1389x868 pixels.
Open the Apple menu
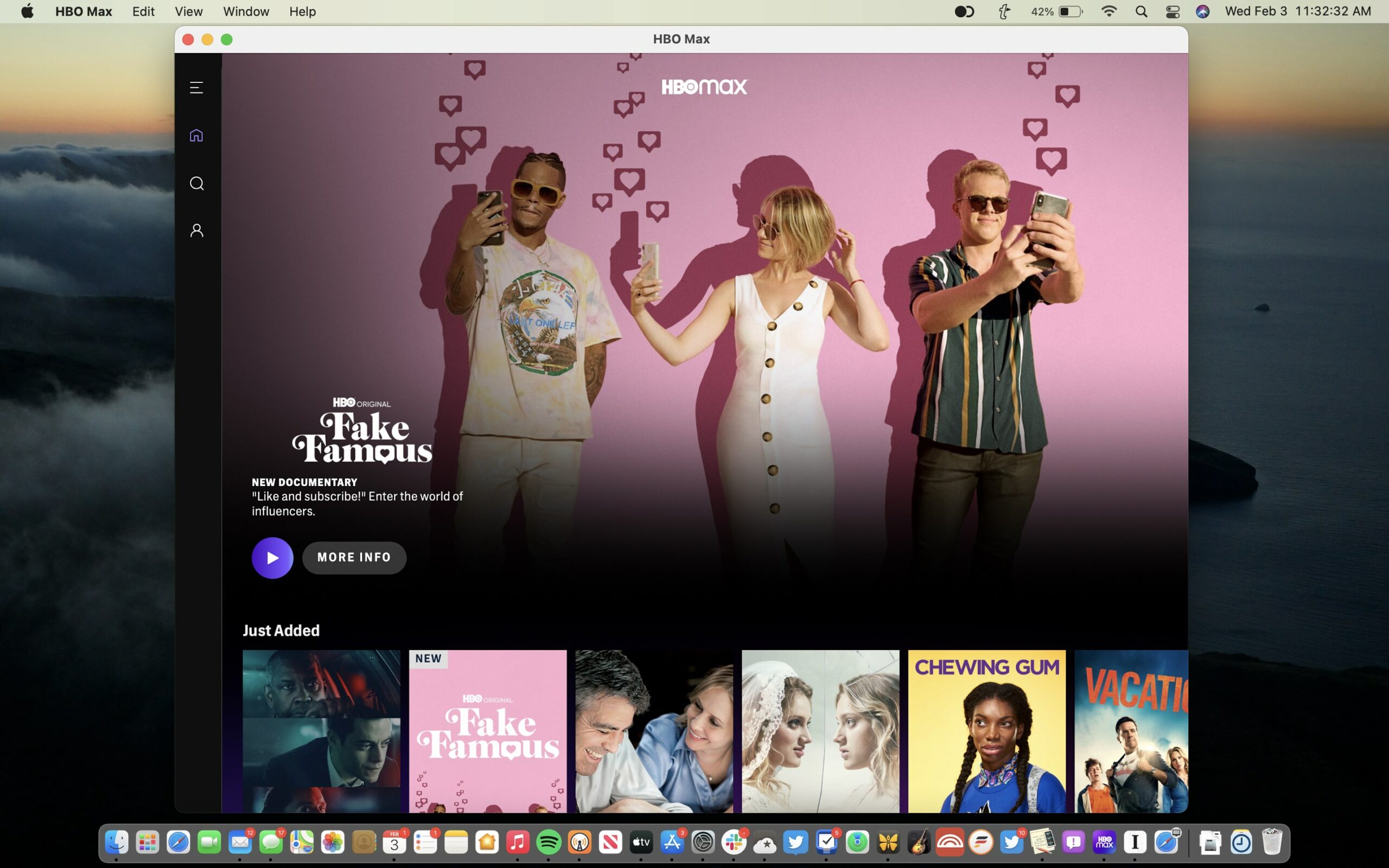point(27,11)
